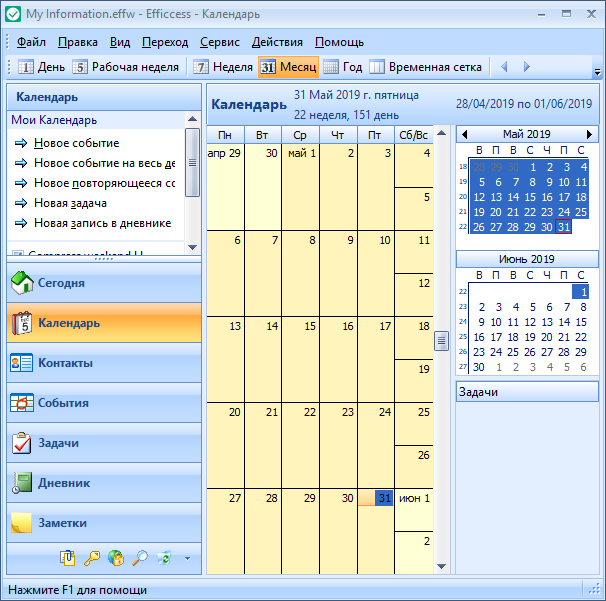606x601 pixels.
Task: Click month grid scrollbar up arrow
Action: click(441, 133)
